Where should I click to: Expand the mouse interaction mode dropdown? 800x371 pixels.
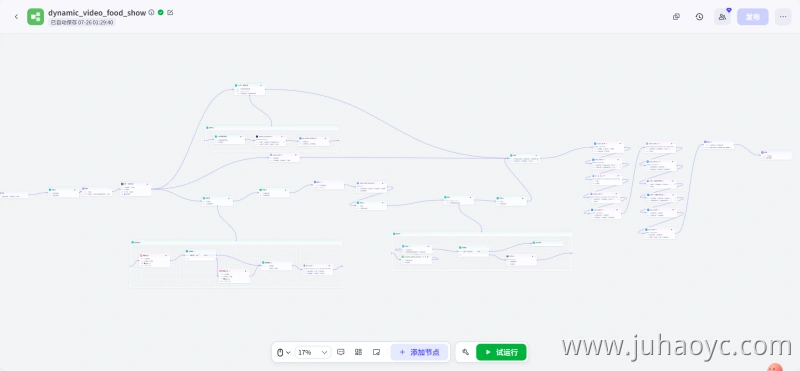pos(284,352)
